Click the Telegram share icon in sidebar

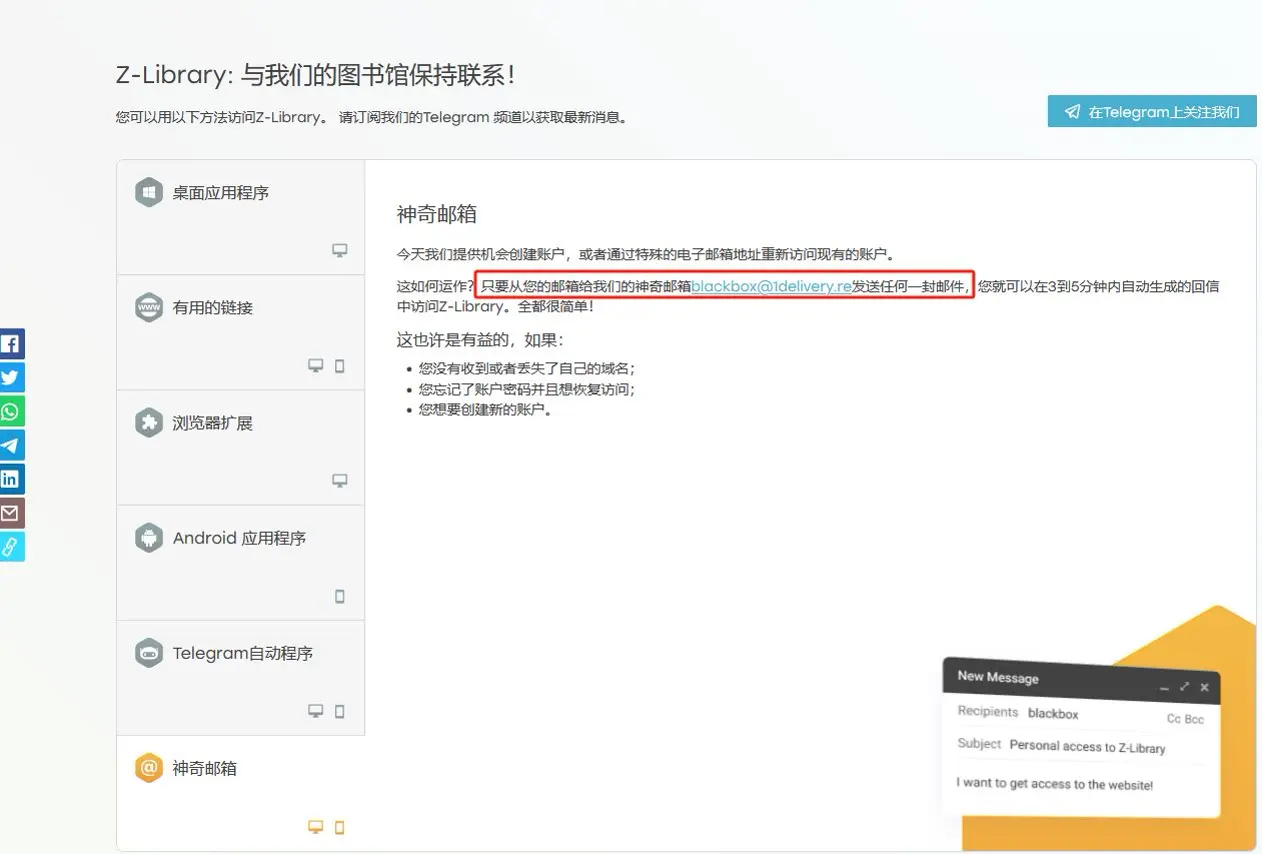point(11,446)
